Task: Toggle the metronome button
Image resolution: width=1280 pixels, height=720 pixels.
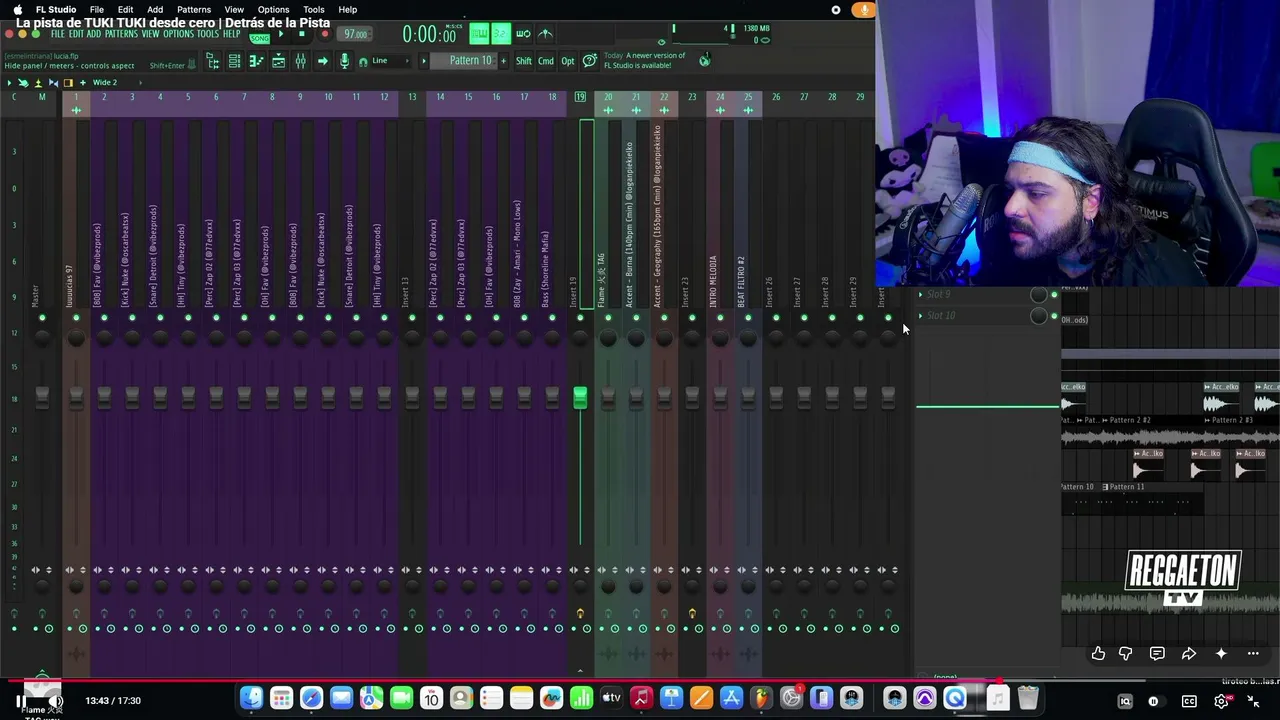Action: [x=545, y=34]
